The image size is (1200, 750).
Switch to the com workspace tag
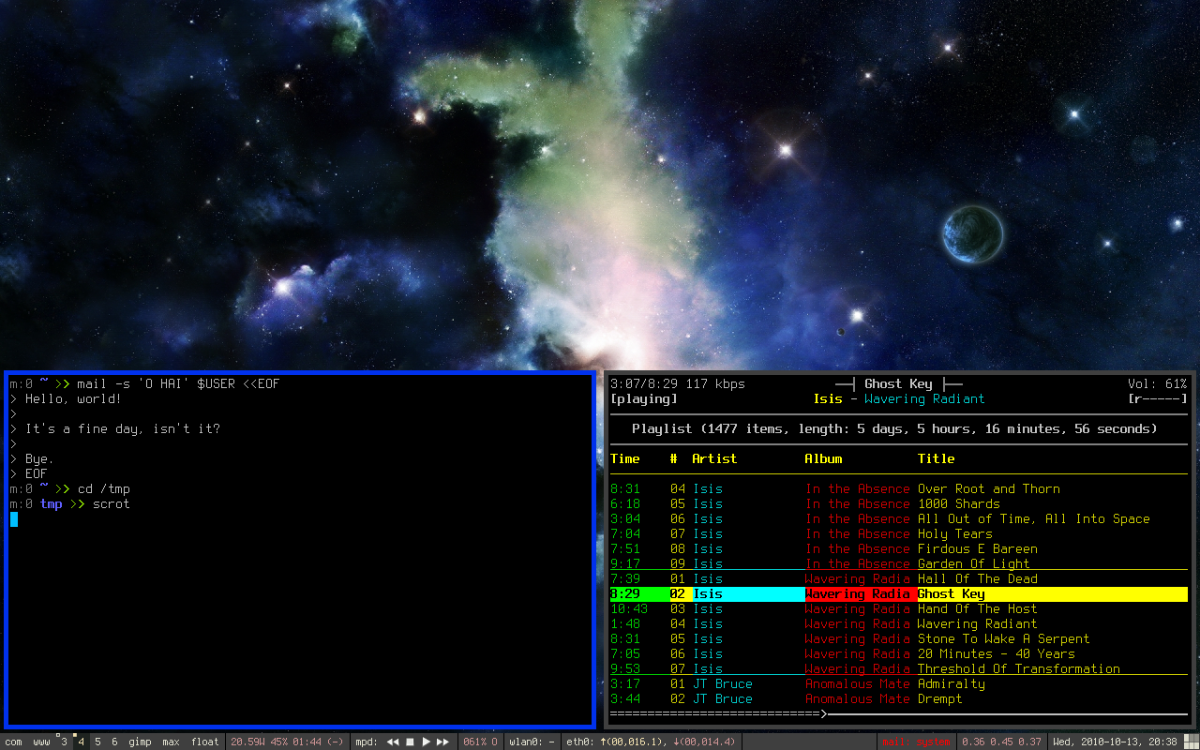13,742
